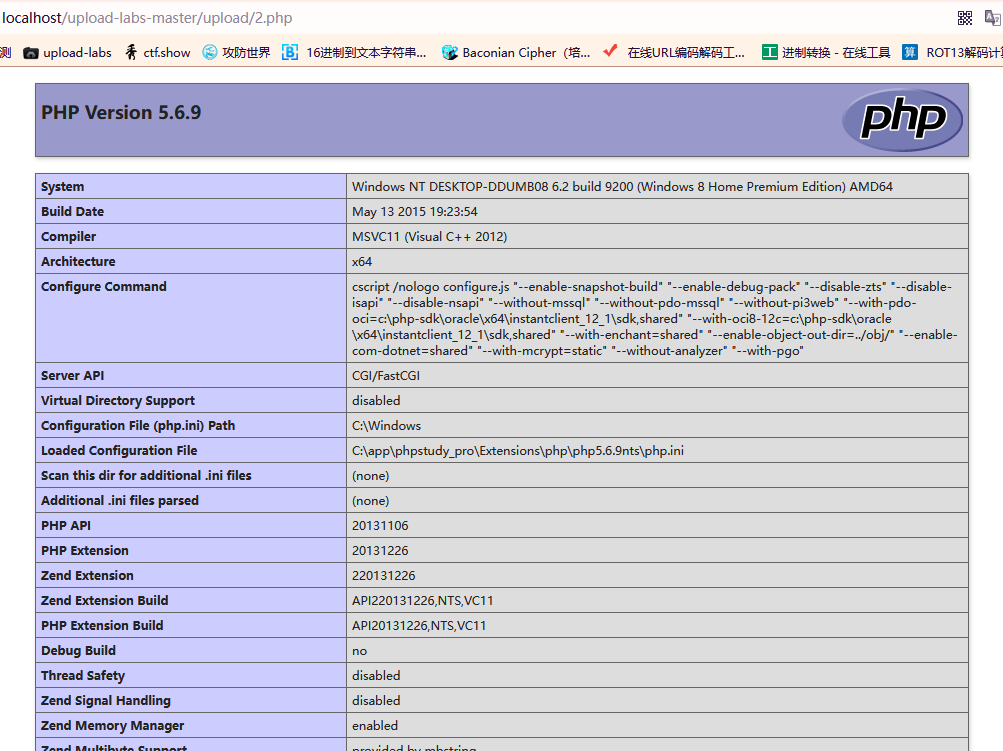Open the 16进制到文本字符串 bookmark
The width and height of the screenshot is (1003, 751).
pos(354,52)
